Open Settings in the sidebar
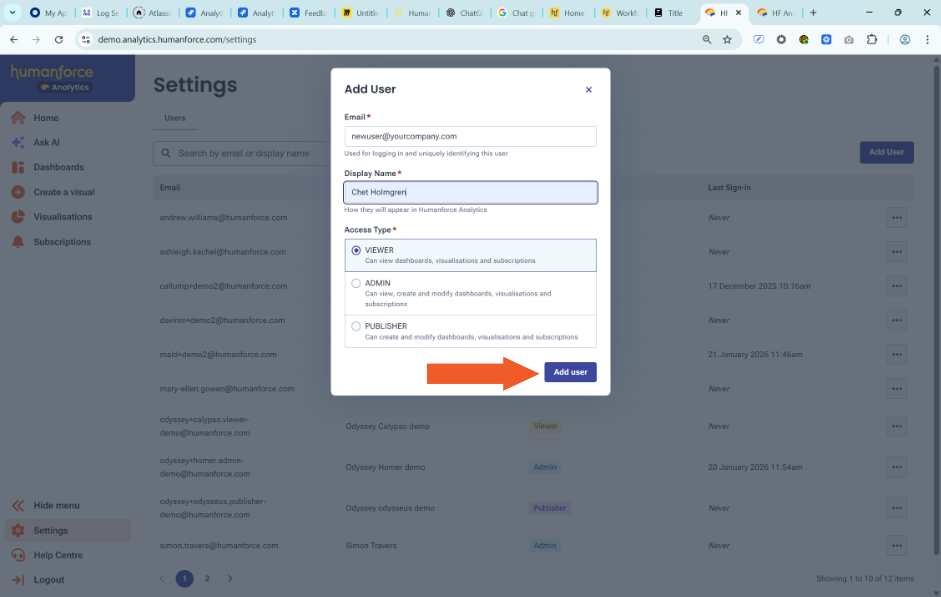 pyautogui.click(x=50, y=531)
